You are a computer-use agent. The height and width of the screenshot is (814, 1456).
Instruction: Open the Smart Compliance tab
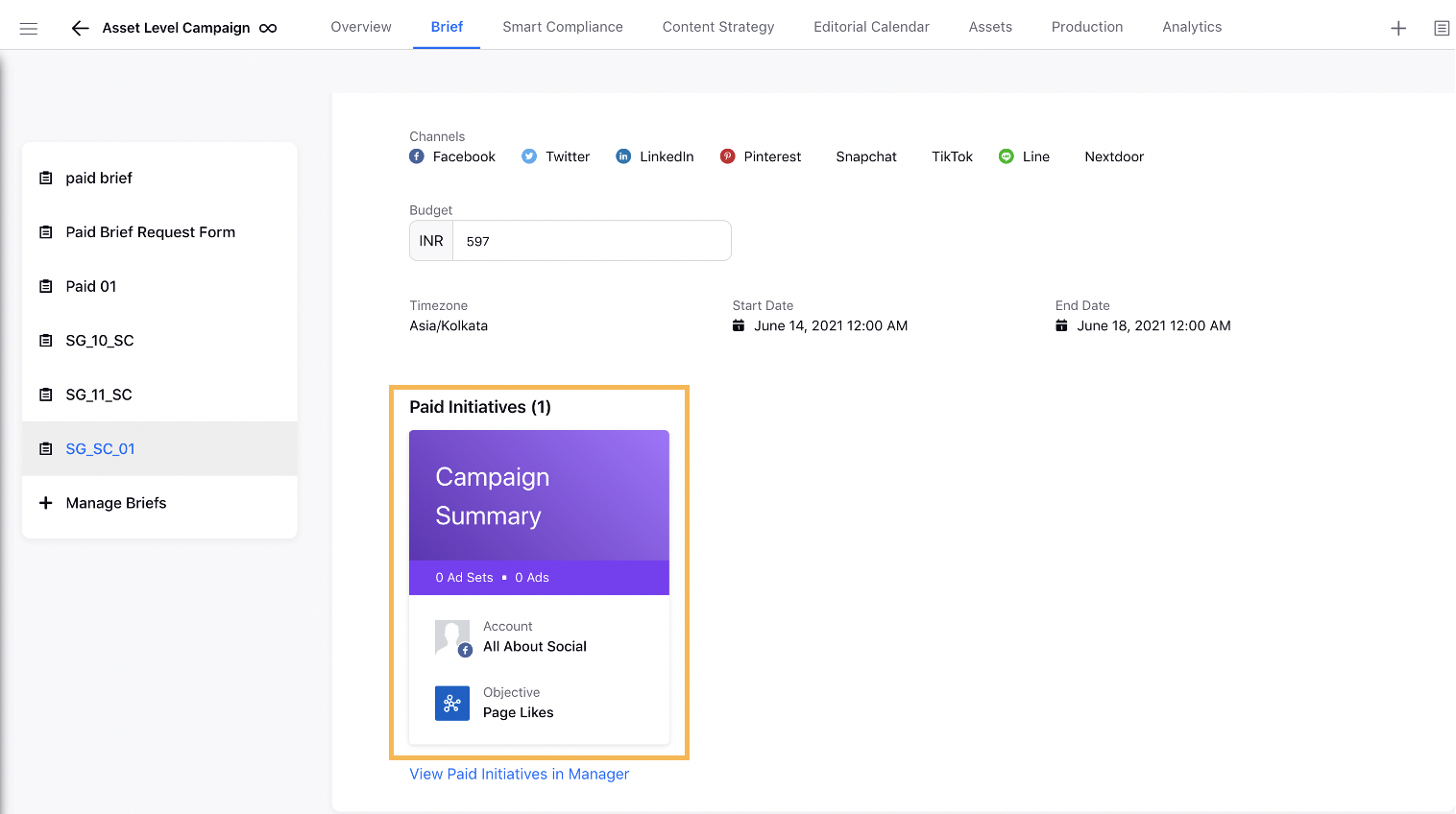tap(563, 27)
